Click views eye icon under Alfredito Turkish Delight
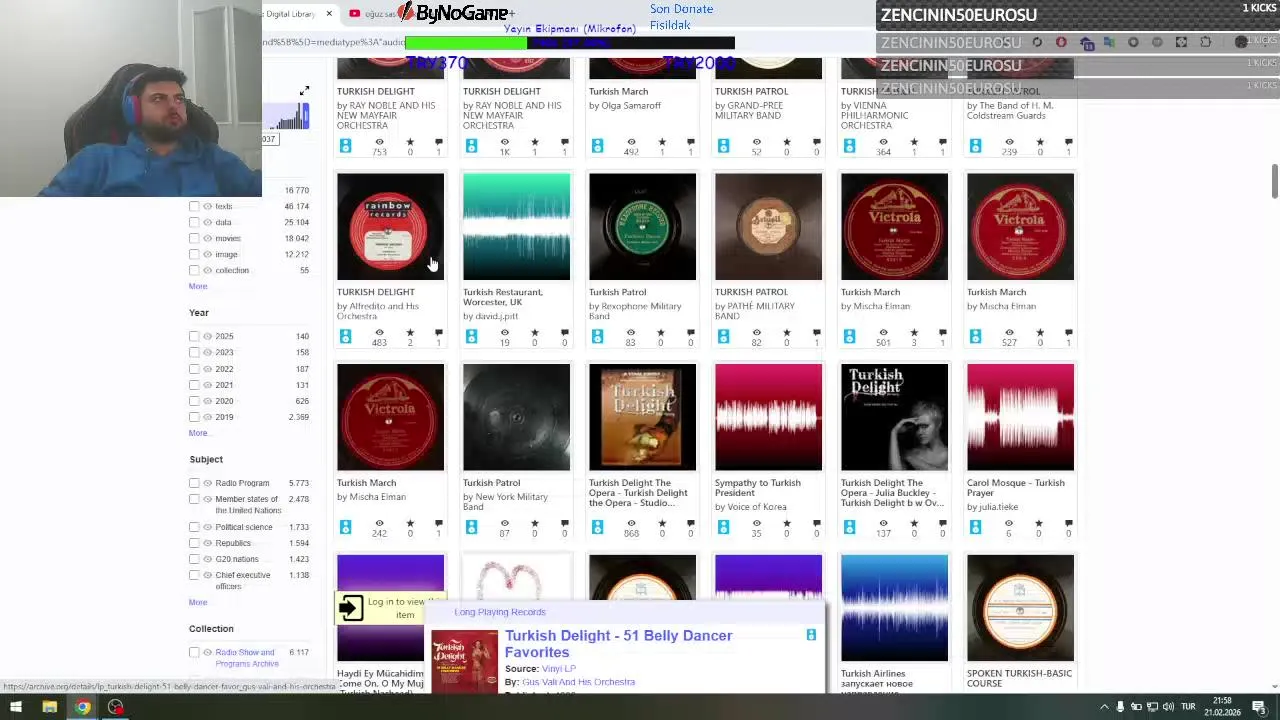This screenshot has width=1280, height=720. tap(379, 332)
